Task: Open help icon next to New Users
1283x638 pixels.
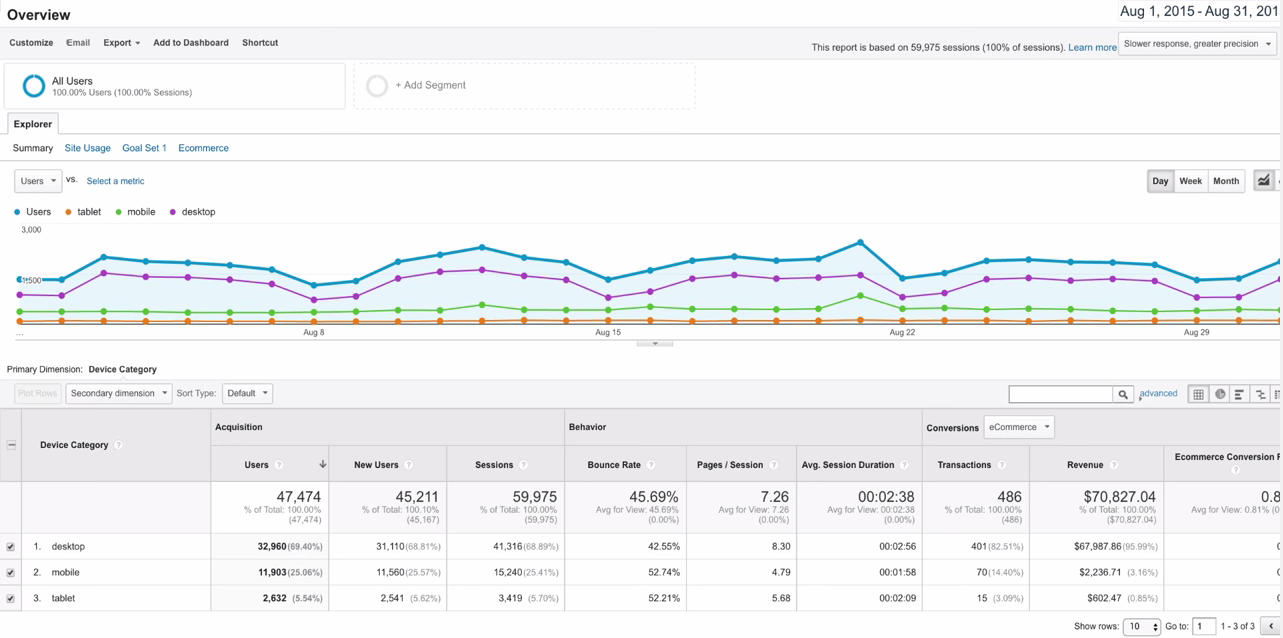Action: pyautogui.click(x=409, y=465)
